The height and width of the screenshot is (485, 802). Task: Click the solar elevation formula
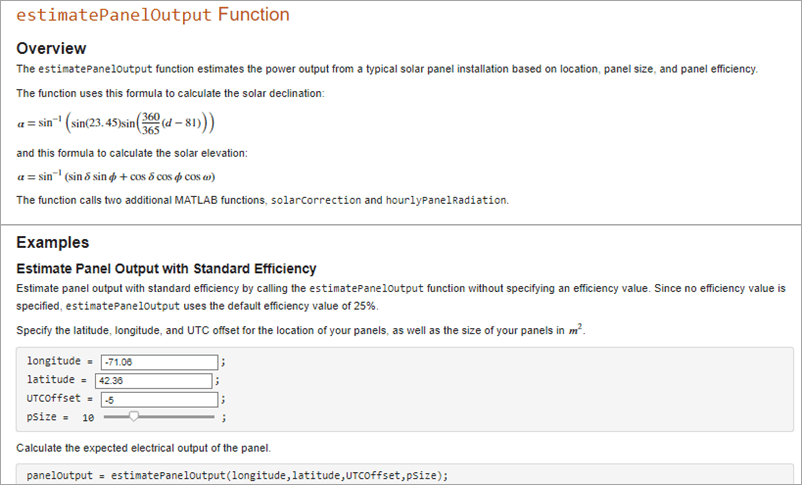coord(117,177)
